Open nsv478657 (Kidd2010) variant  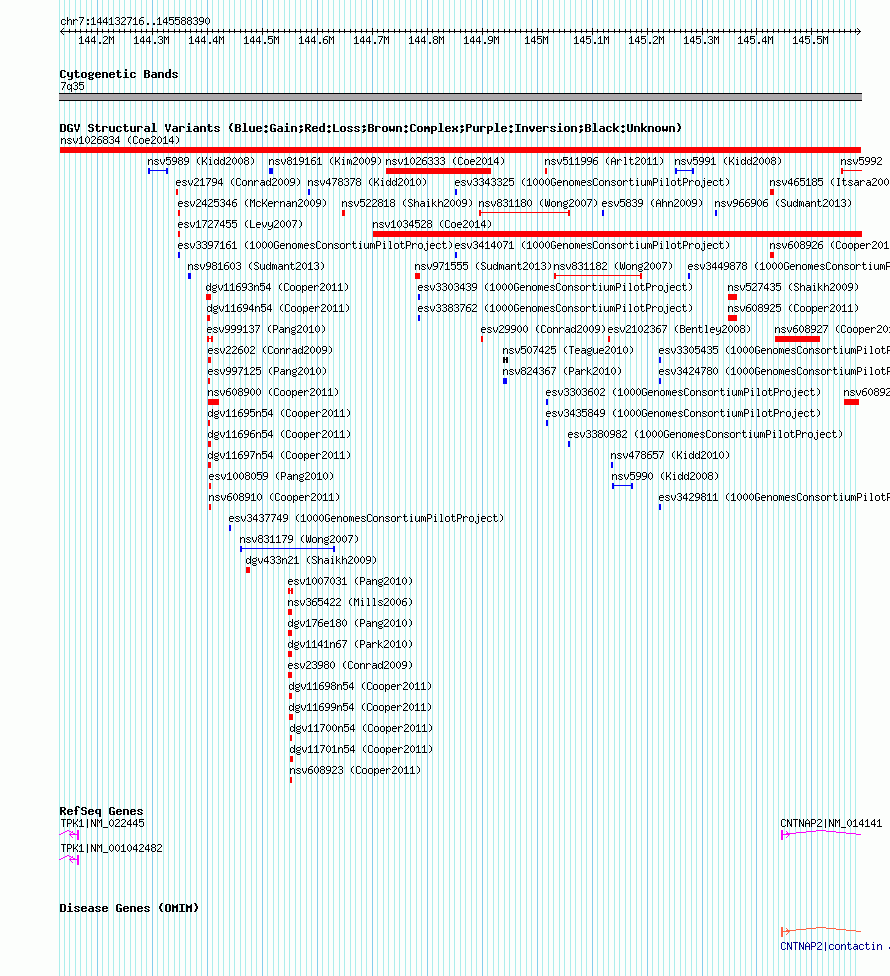(x=670, y=456)
